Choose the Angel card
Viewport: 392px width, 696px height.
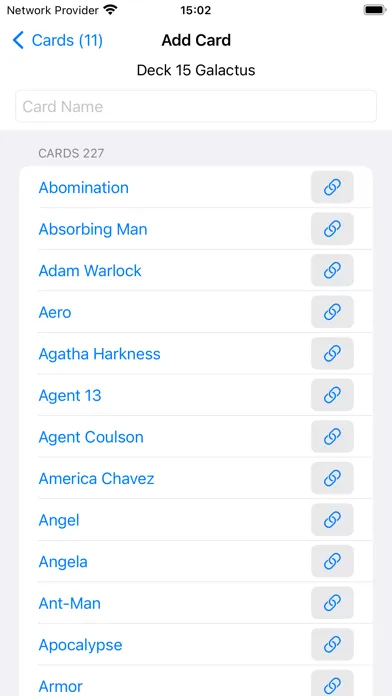pos(59,520)
